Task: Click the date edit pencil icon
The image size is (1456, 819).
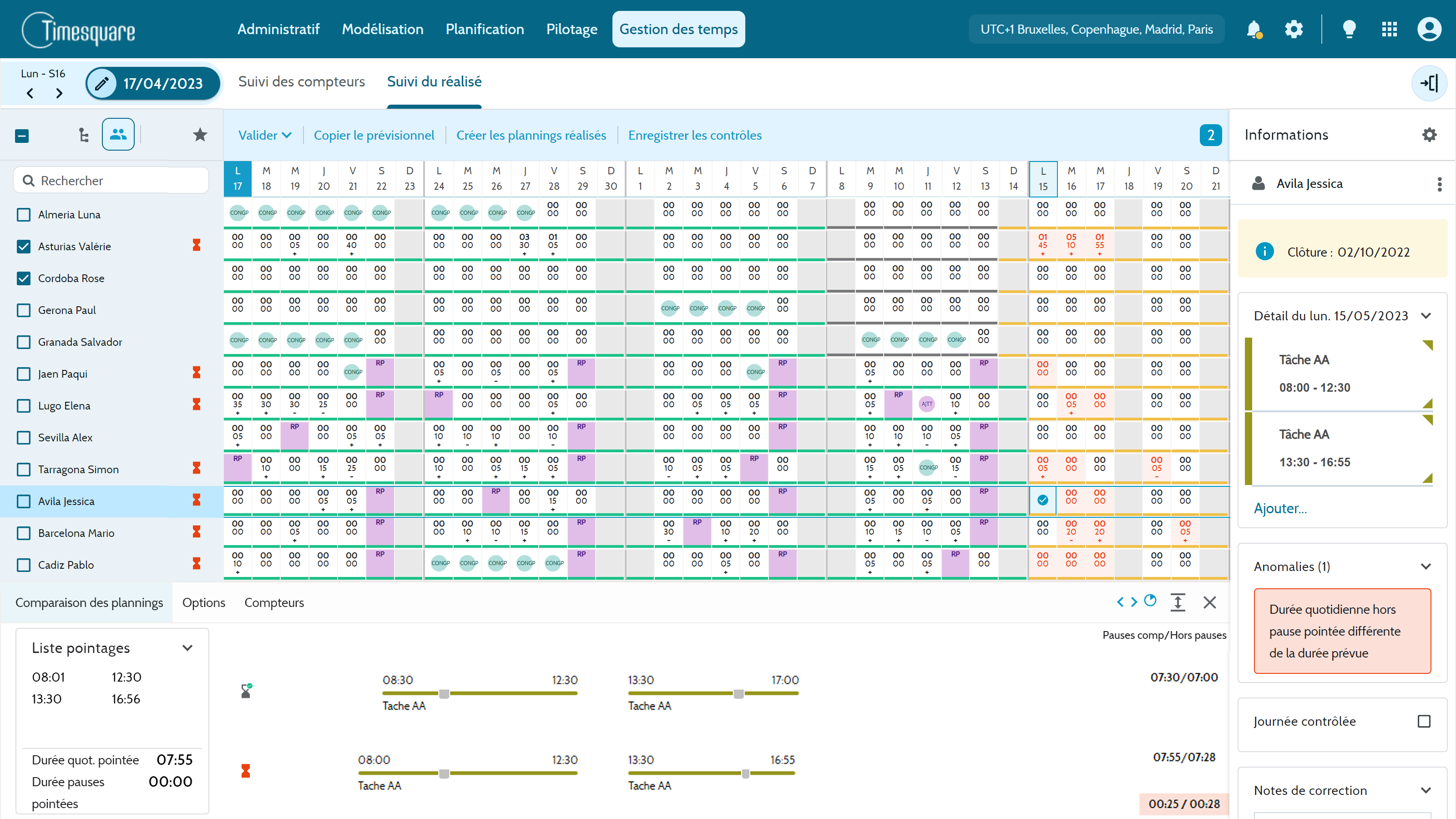Action: coord(102,83)
